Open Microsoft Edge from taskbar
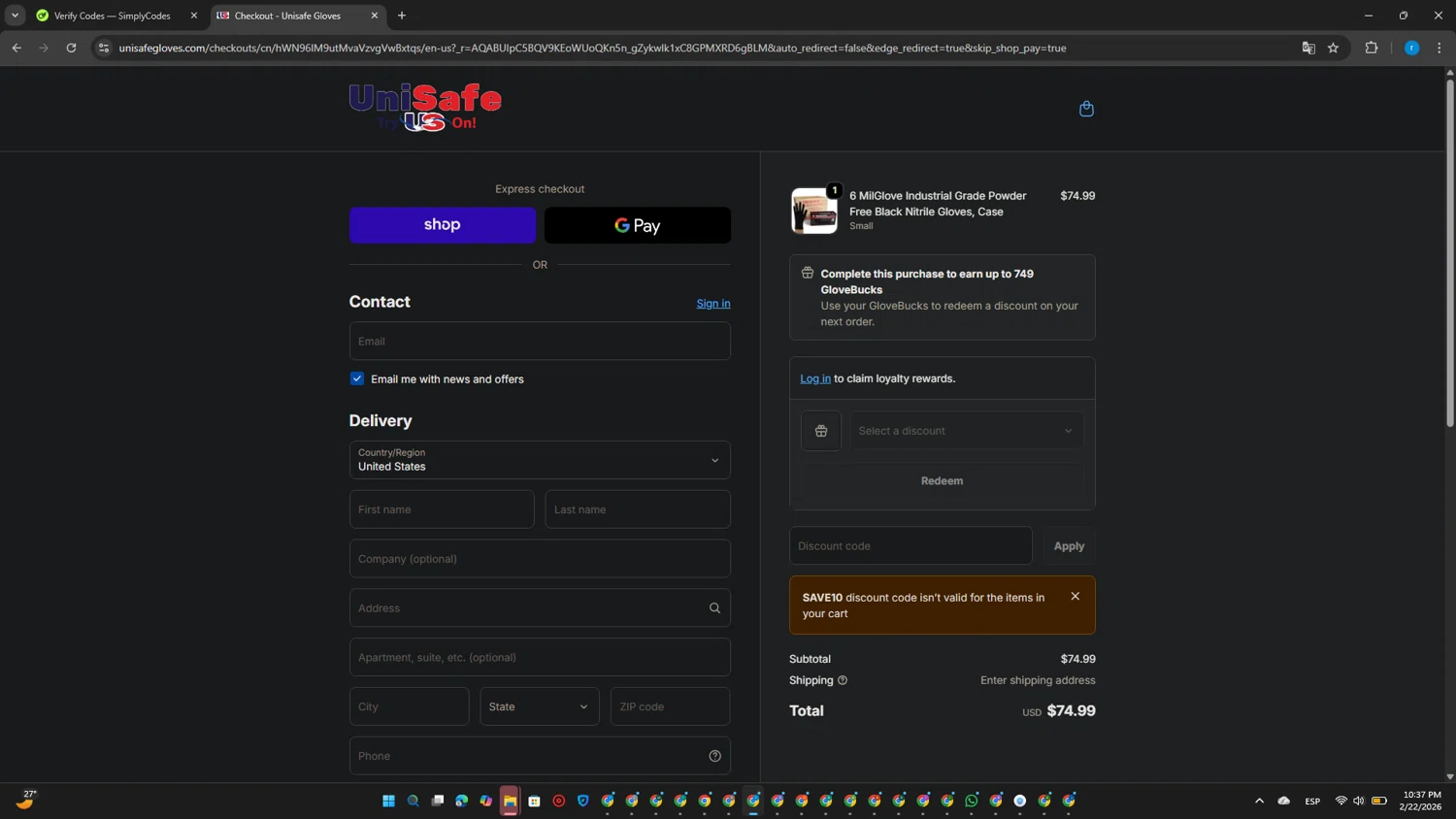 (x=461, y=801)
